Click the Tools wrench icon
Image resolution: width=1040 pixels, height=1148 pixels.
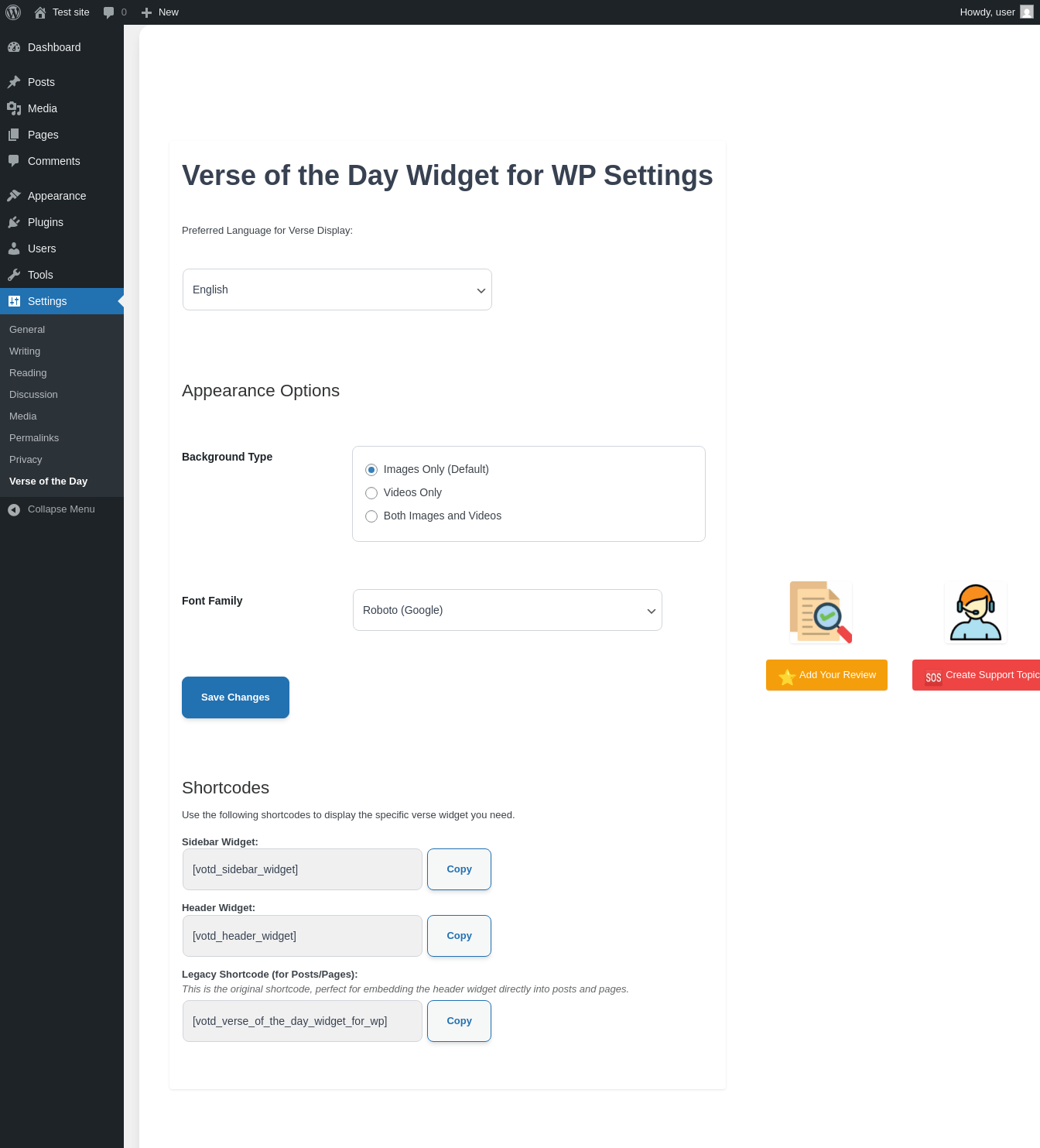pos(14,275)
